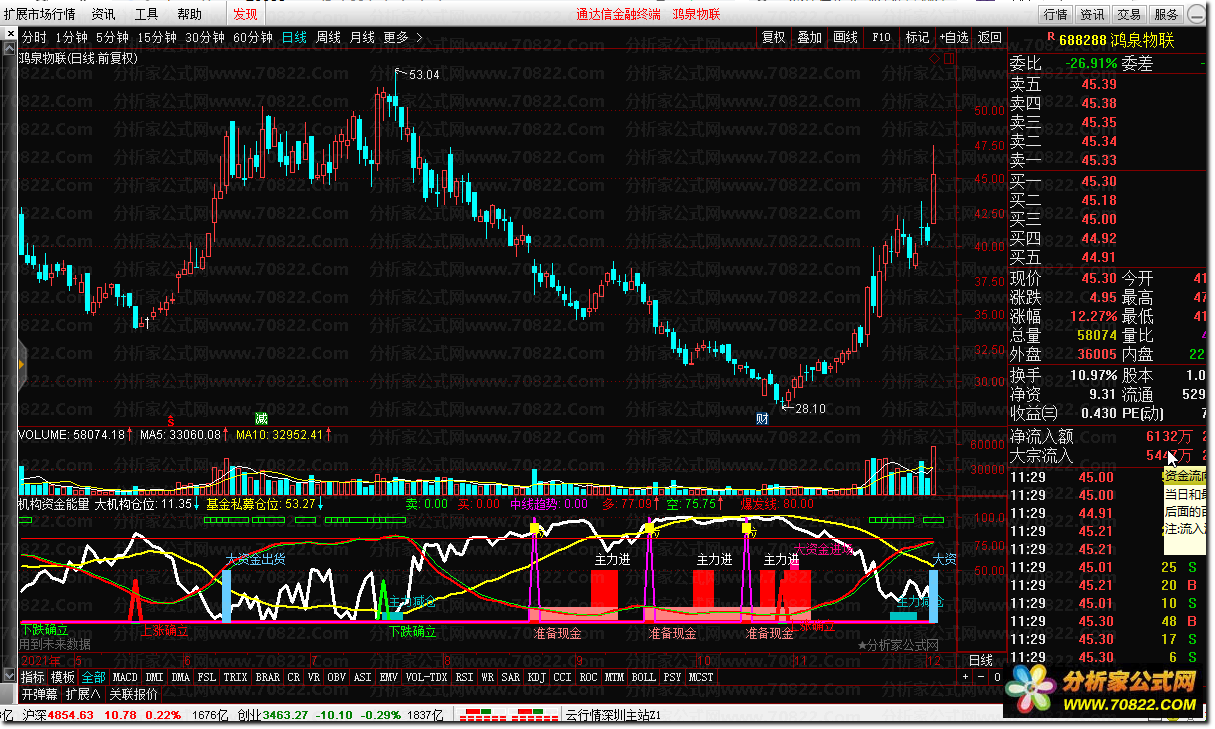Switch indicator to TRIX
The image size is (1215, 729).
[236, 677]
